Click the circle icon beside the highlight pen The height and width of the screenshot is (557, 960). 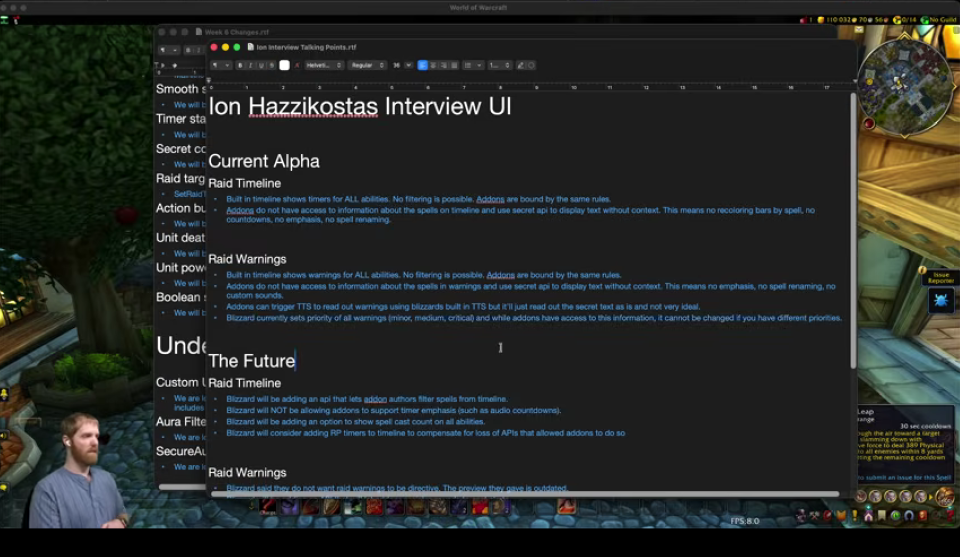pos(531,65)
